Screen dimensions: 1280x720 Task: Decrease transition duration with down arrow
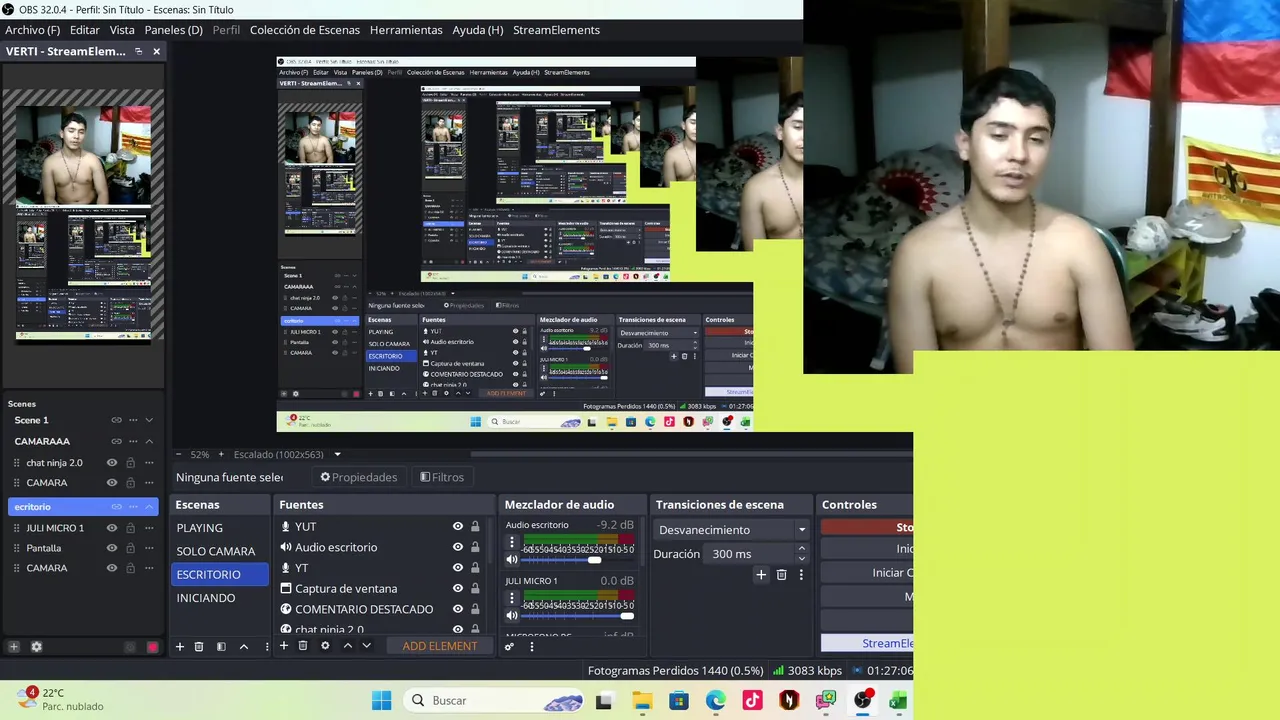tap(801, 558)
